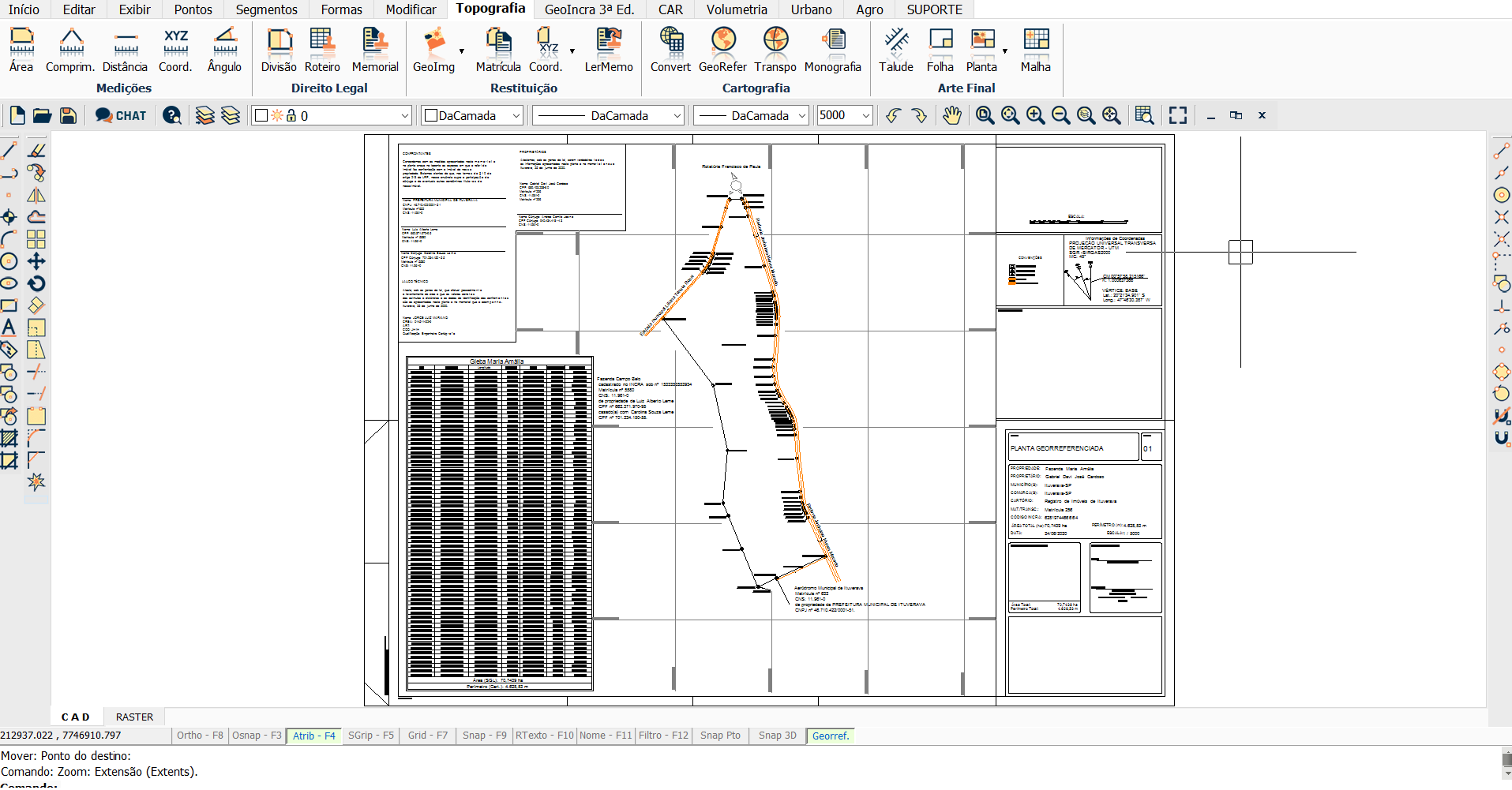Select the Talude tool

[x=896, y=50]
